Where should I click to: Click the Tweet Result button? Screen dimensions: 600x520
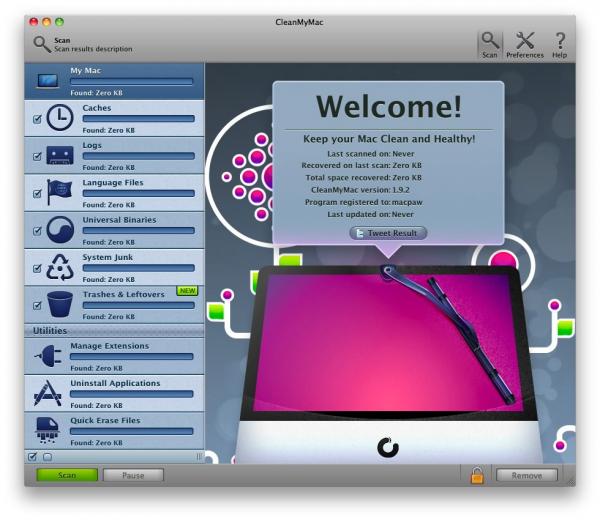pos(388,233)
